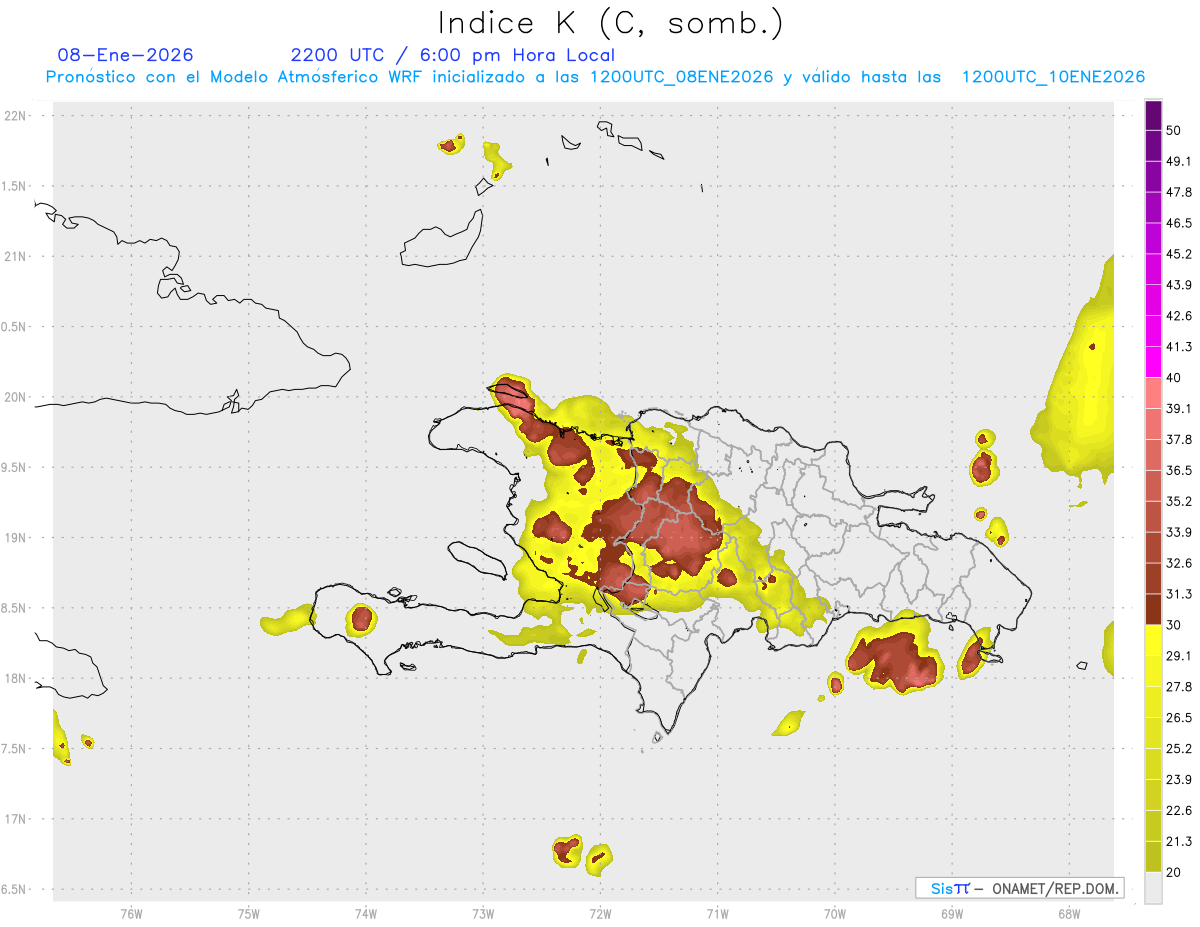Click the title "Indice K (C, somb.)"
1200x927 pixels.
611,22
